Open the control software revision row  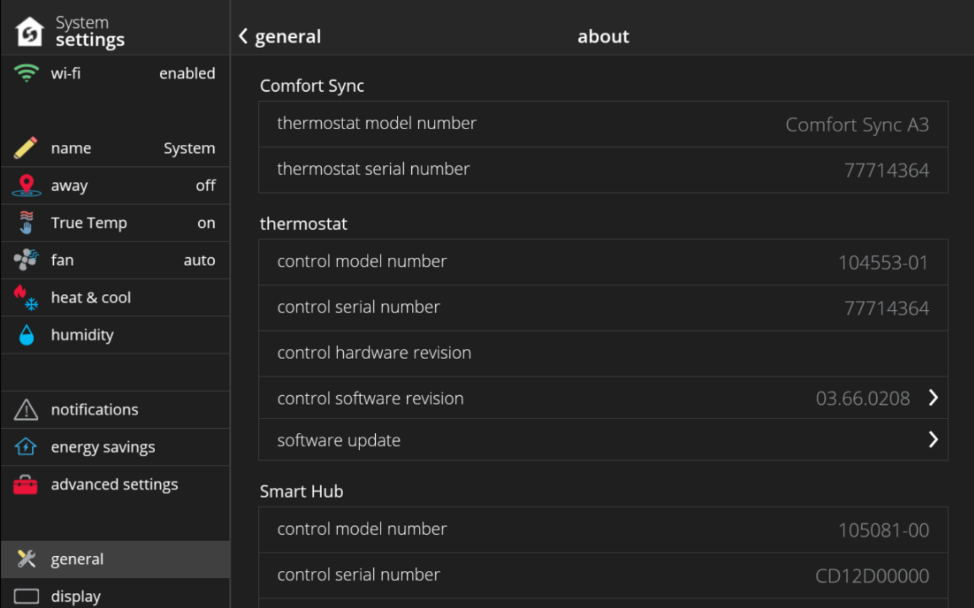click(603, 397)
